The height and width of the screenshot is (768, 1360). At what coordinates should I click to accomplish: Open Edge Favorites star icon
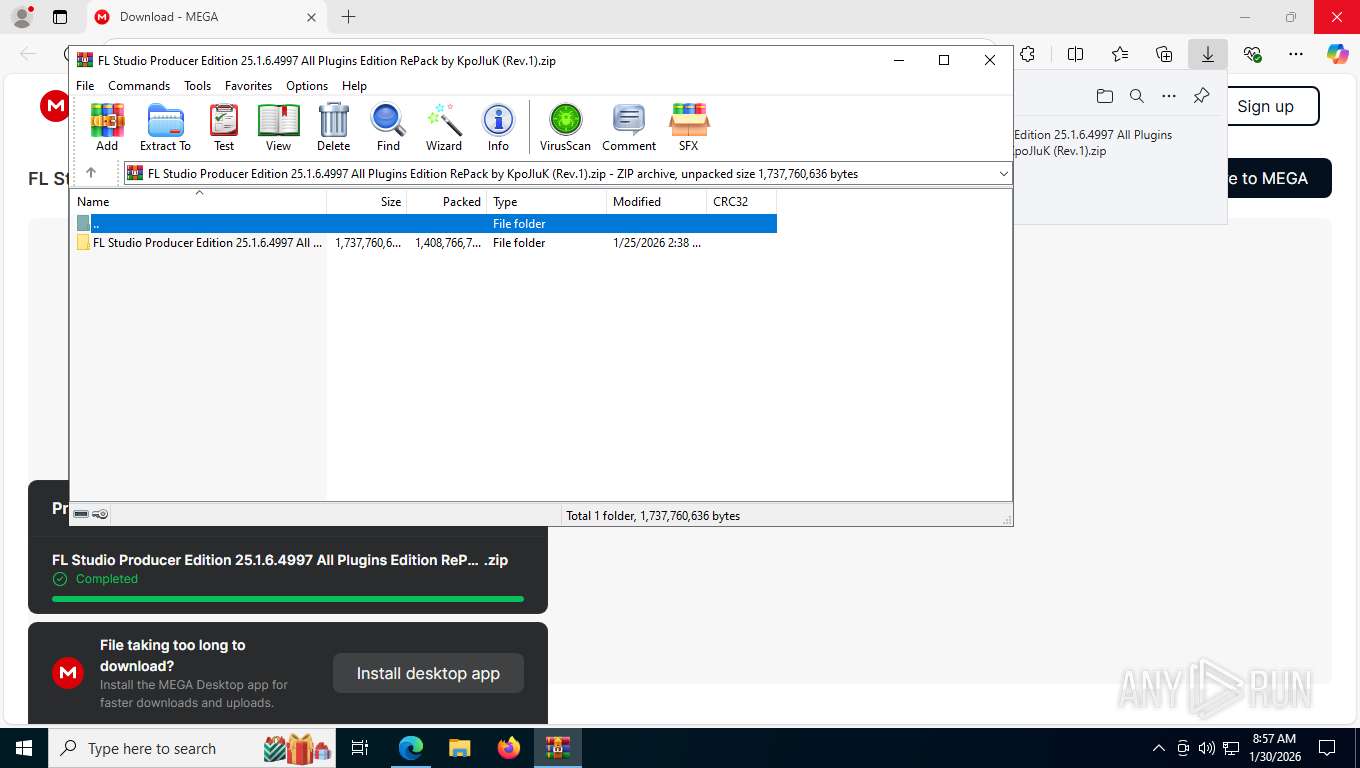coord(1120,54)
